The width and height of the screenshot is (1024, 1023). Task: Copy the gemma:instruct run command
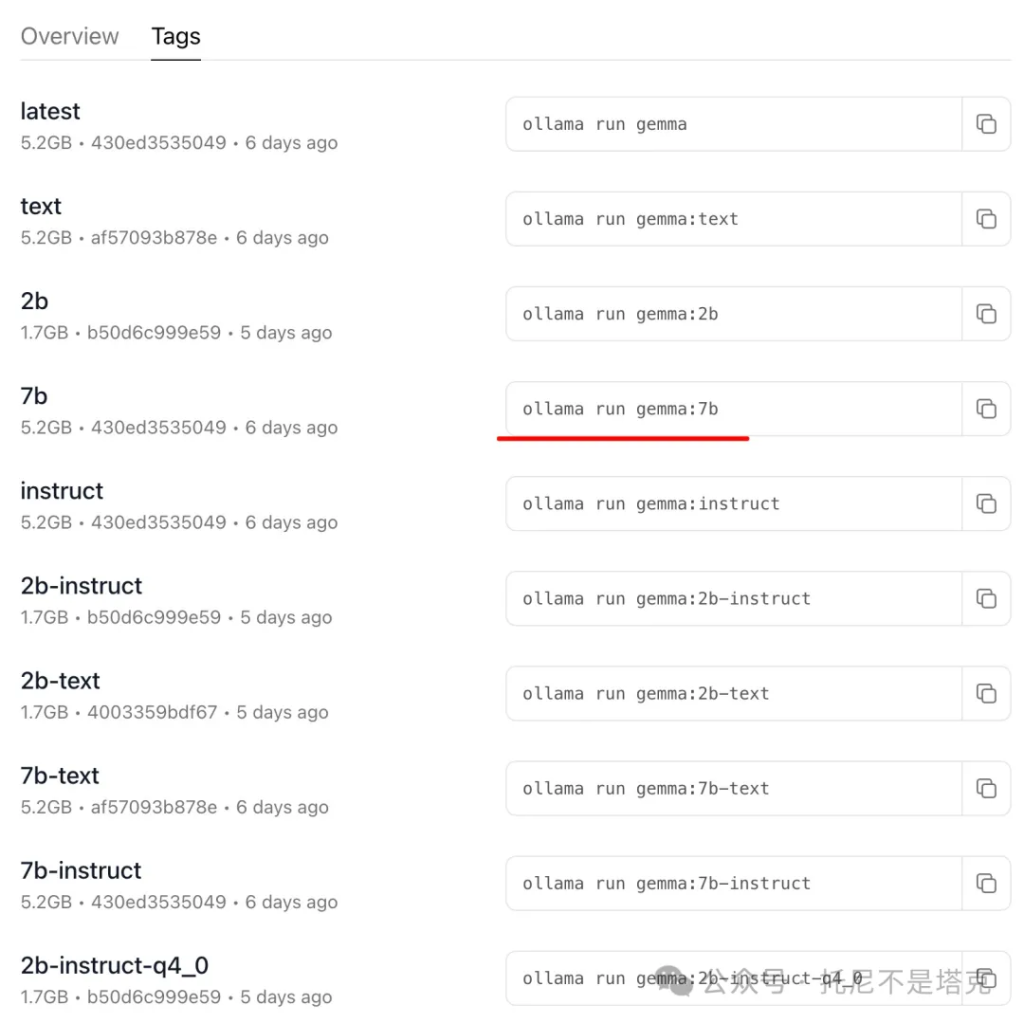(986, 504)
